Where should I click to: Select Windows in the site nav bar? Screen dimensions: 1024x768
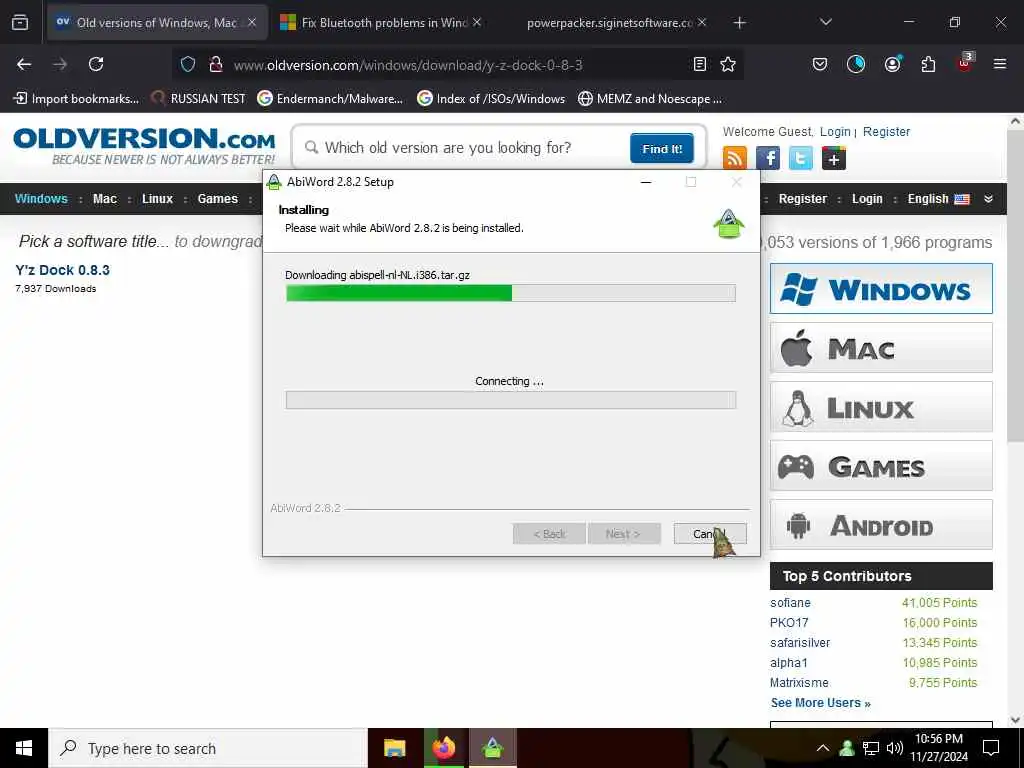pyautogui.click(x=41, y=199)
